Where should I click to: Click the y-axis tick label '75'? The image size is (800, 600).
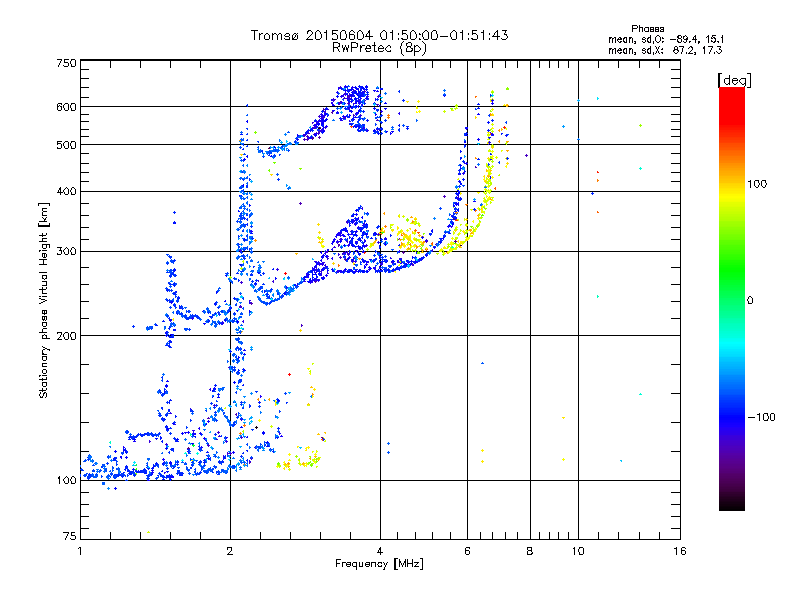pyautogui.click(x=70, y=536)
